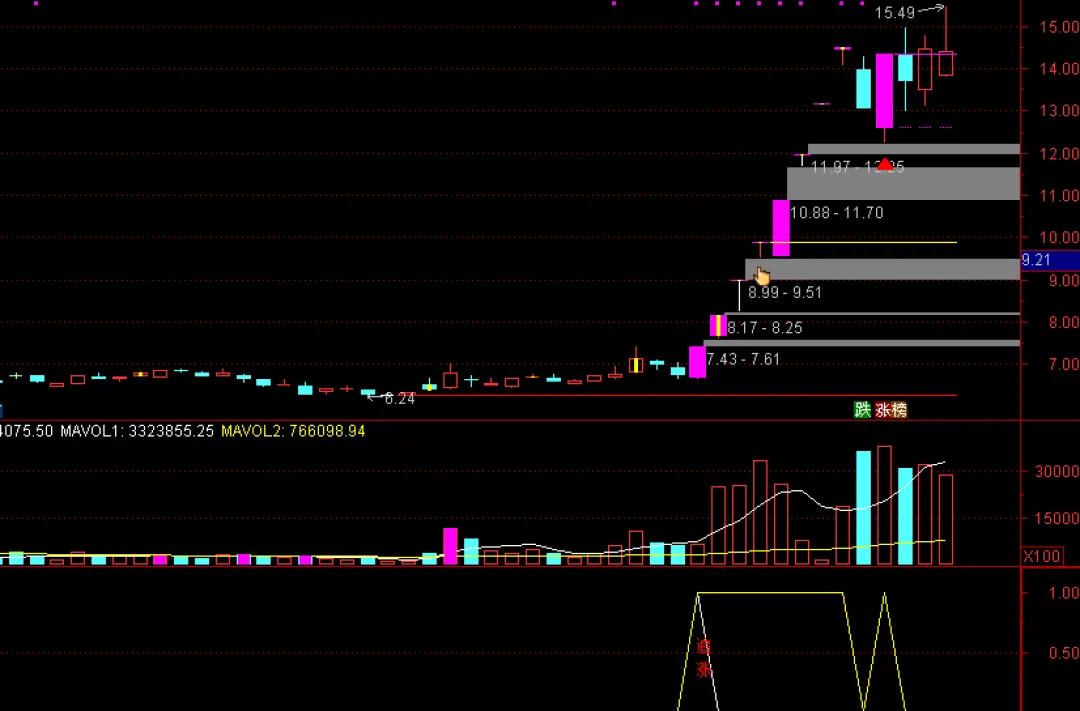This screenshot has height=711, width=1080.
Task: Select the 10.88 - 11.70 gap label
Action: [836, 213]
